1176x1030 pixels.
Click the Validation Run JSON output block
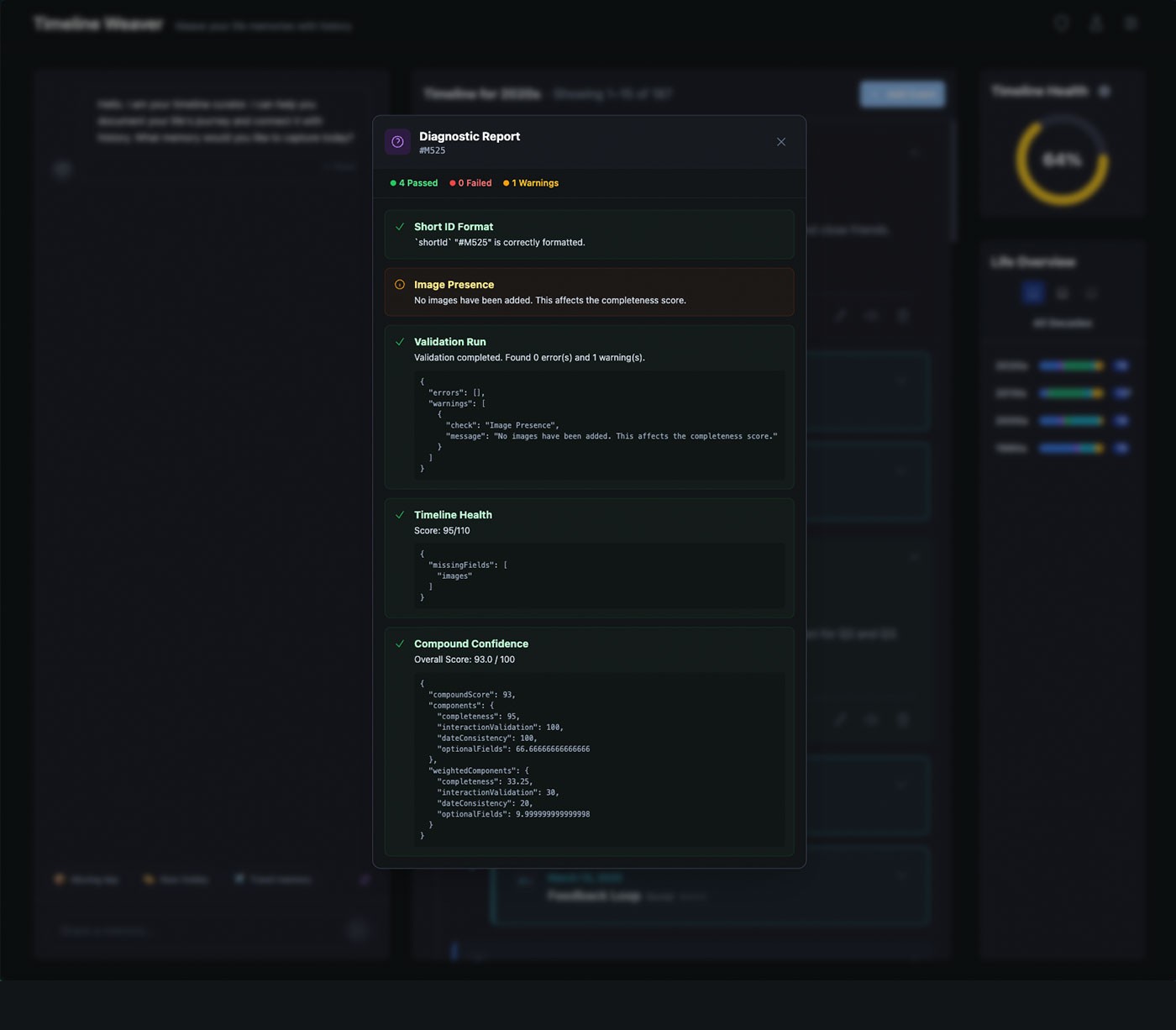(x=599, y=426)
